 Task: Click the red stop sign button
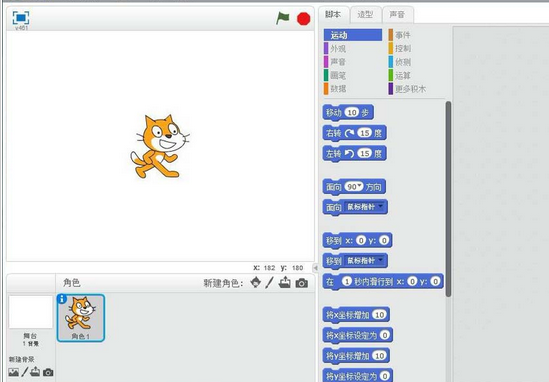tap(304, 18)
